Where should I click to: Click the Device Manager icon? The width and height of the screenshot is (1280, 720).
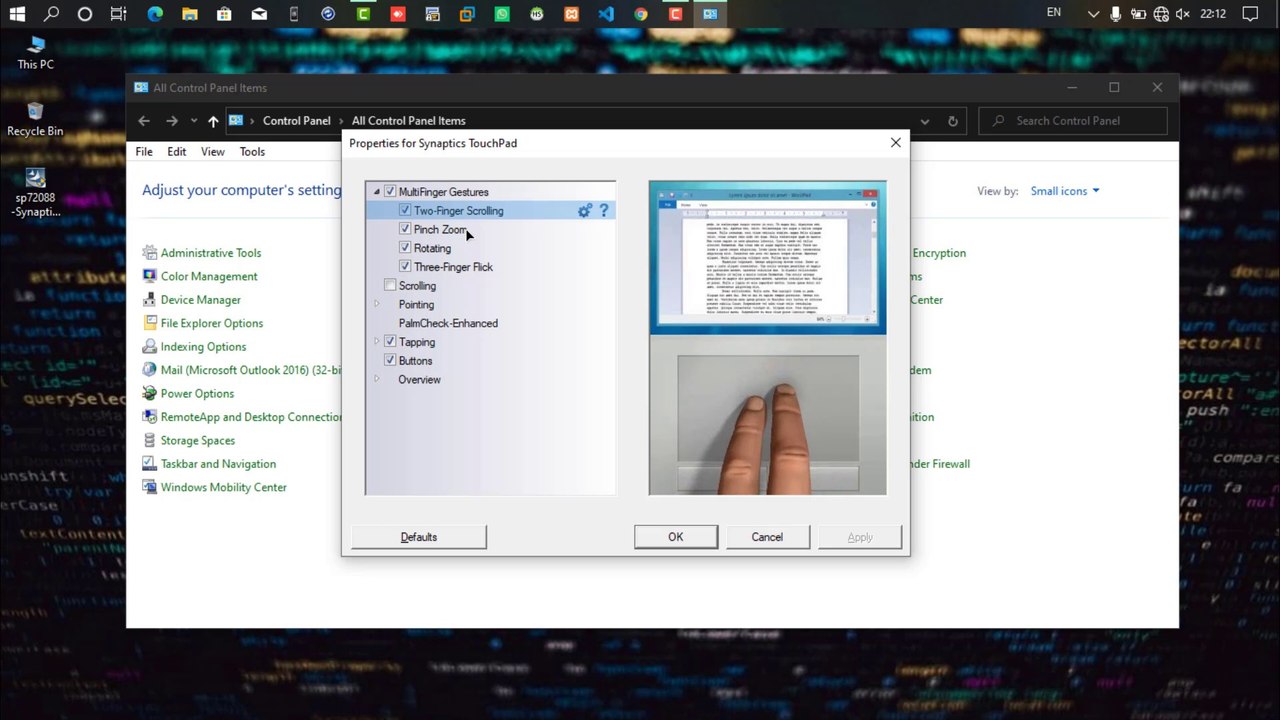(150, 300)
